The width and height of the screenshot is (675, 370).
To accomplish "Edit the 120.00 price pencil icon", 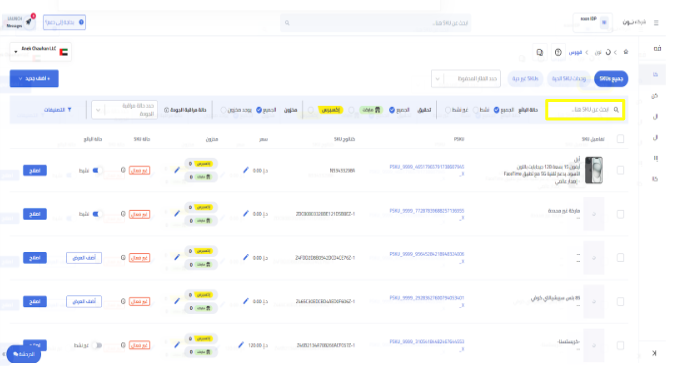I will (x=241, y=345).
